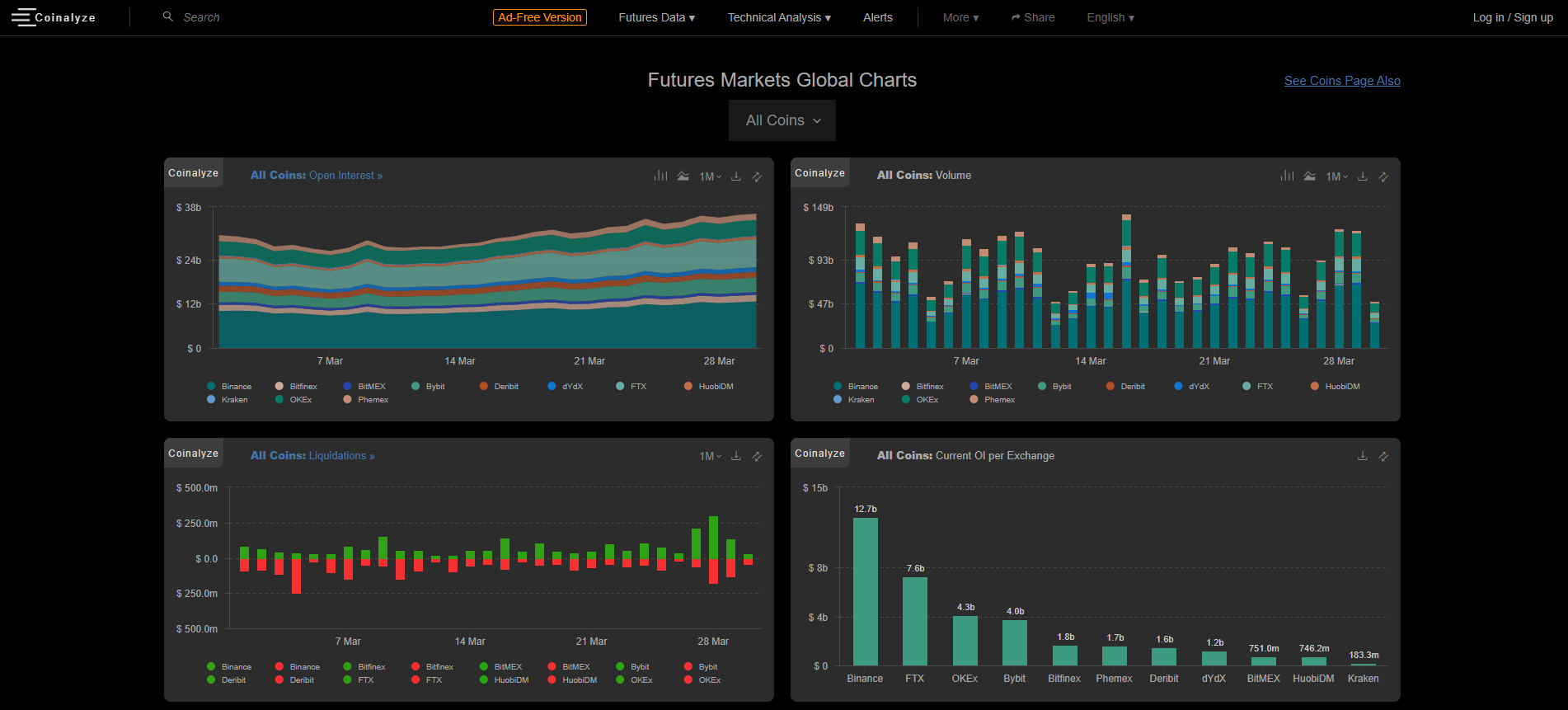Image resolution: width=1568 pixels, height=710 pixels.
Task: Toggle BitMEX series in Open Interest legend
Action: pyautogui.click(x=364, y=386)
